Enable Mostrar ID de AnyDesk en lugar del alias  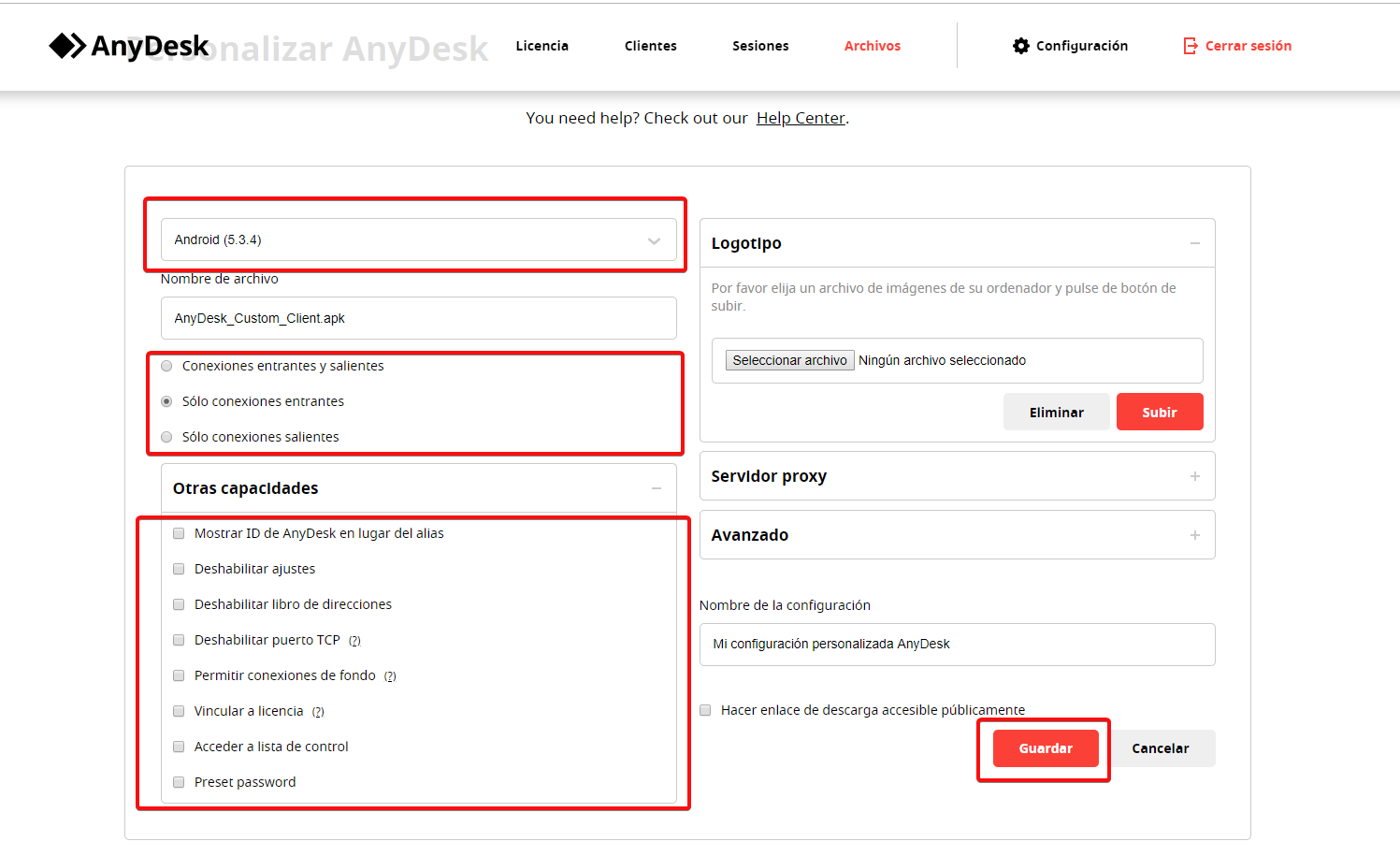(x=179, y=533)
